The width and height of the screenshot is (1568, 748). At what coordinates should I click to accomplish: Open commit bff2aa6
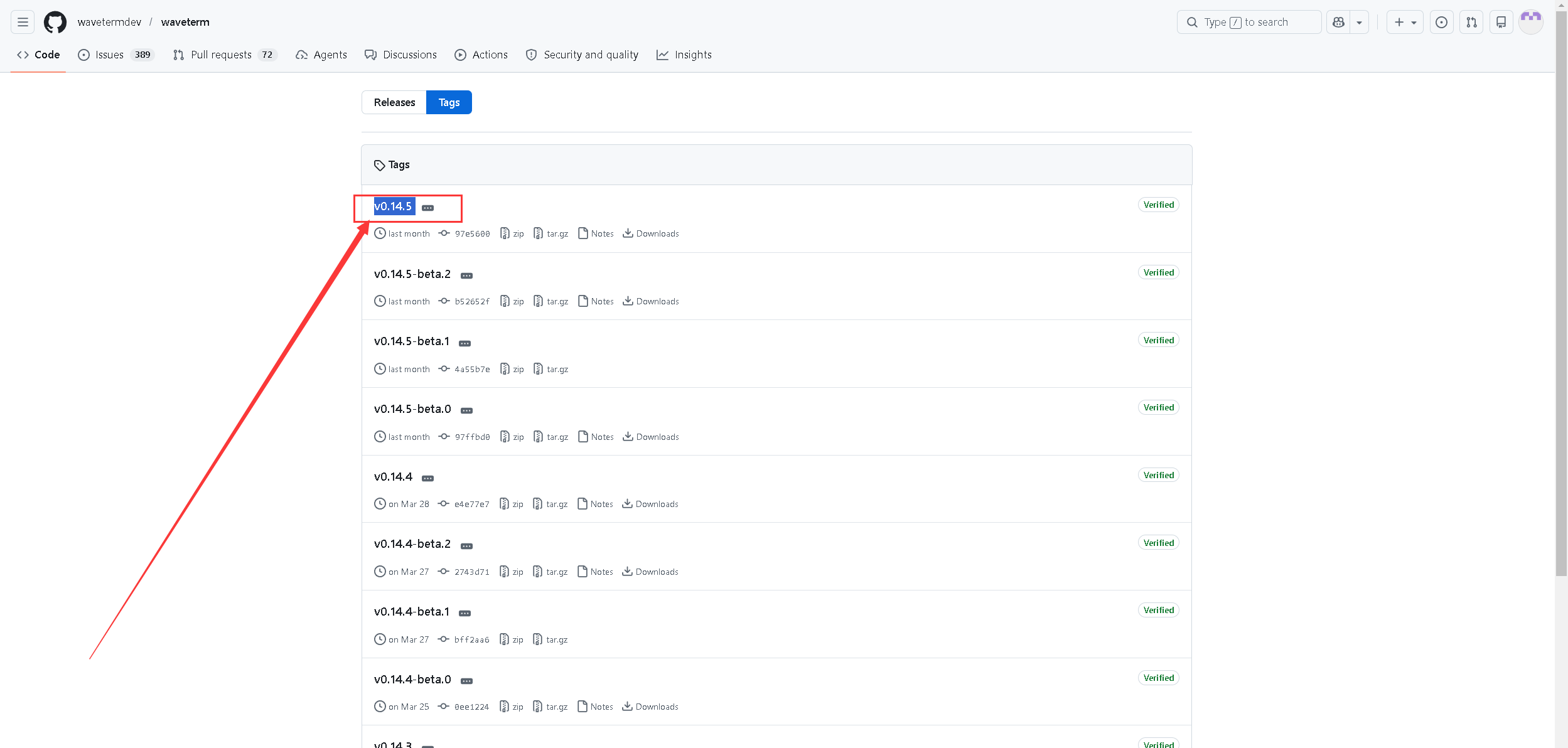coord(464,639)
